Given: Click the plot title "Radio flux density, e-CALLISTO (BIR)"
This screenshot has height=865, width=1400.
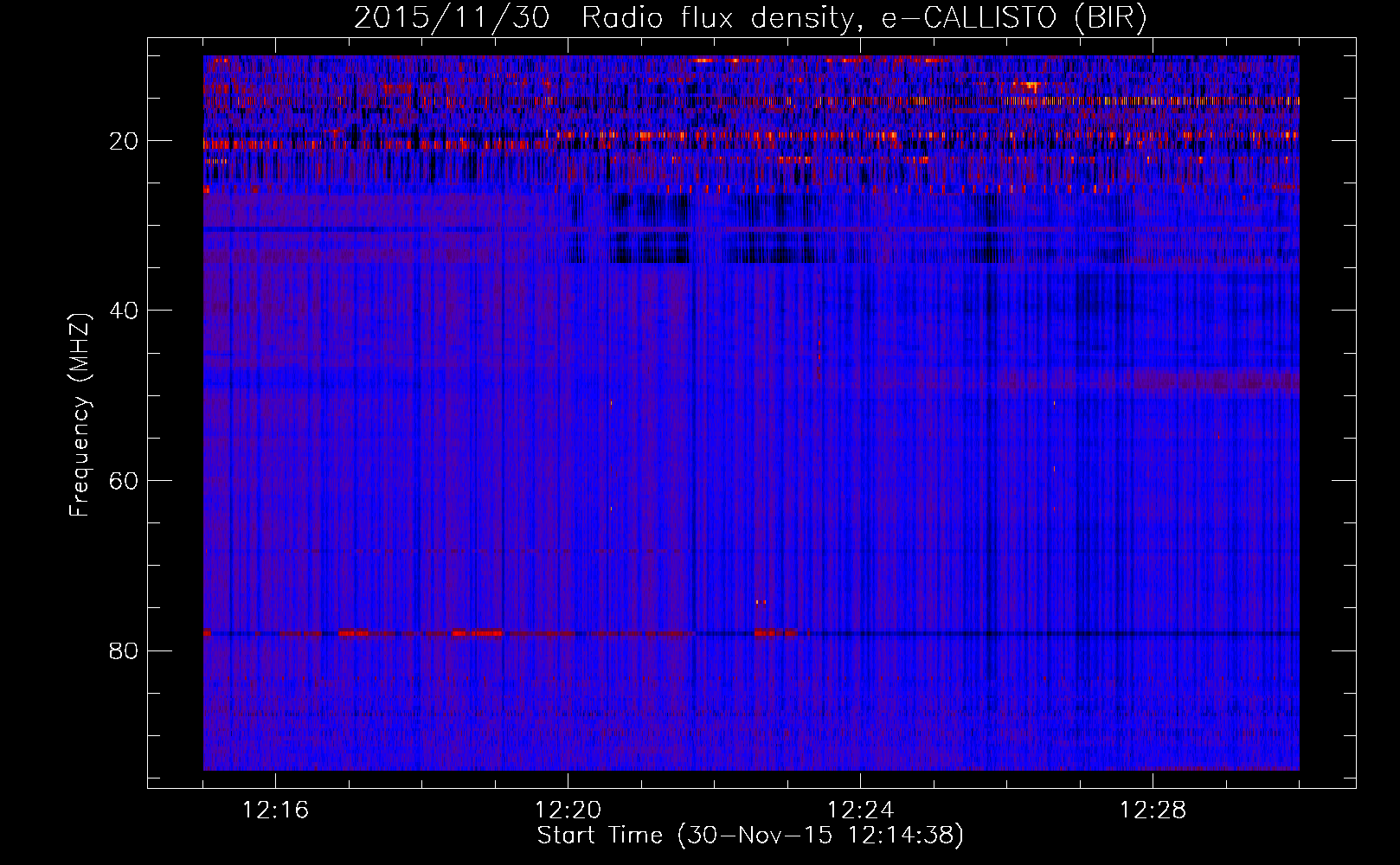Looking at the screenshot, I should 864,18.
